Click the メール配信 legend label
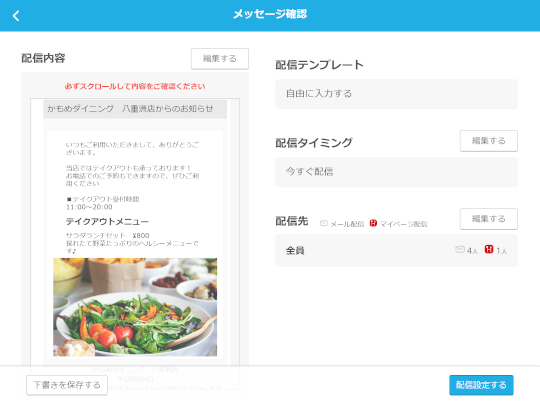This screenshot has height=405, width=540. point(347,224)
